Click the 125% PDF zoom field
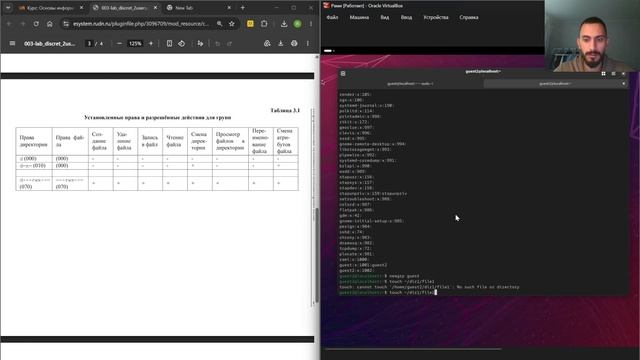 135,43
